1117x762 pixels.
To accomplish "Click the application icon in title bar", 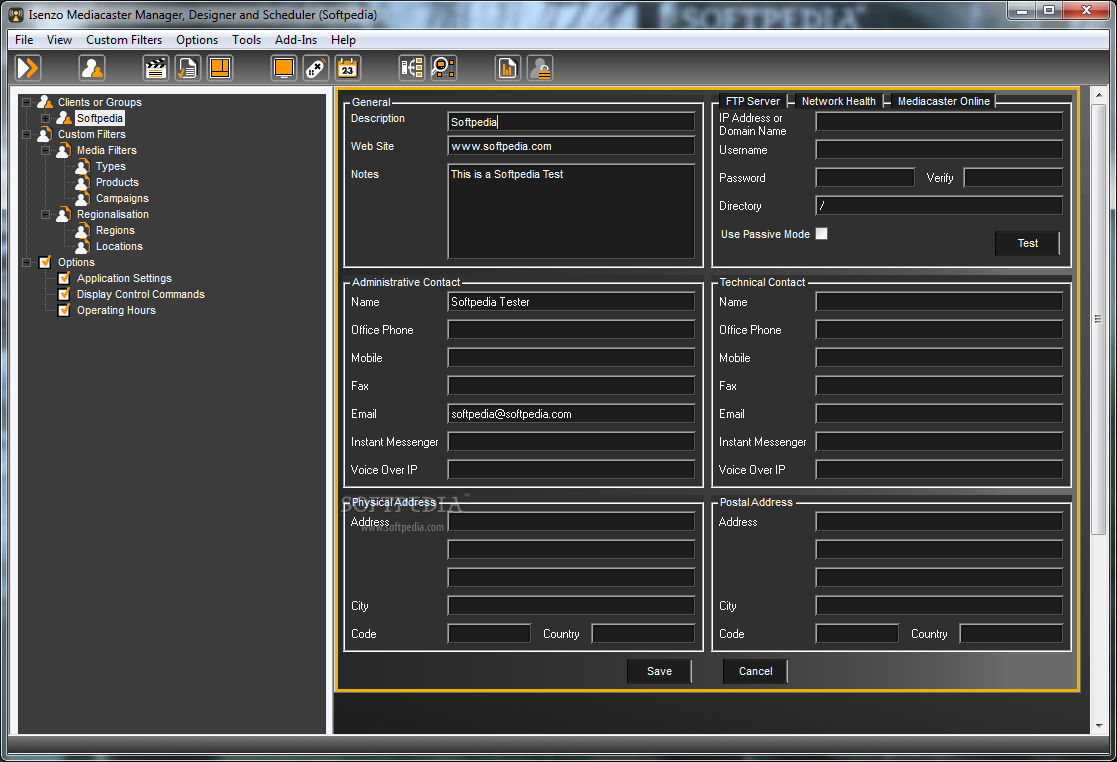I will click(16, 14).
